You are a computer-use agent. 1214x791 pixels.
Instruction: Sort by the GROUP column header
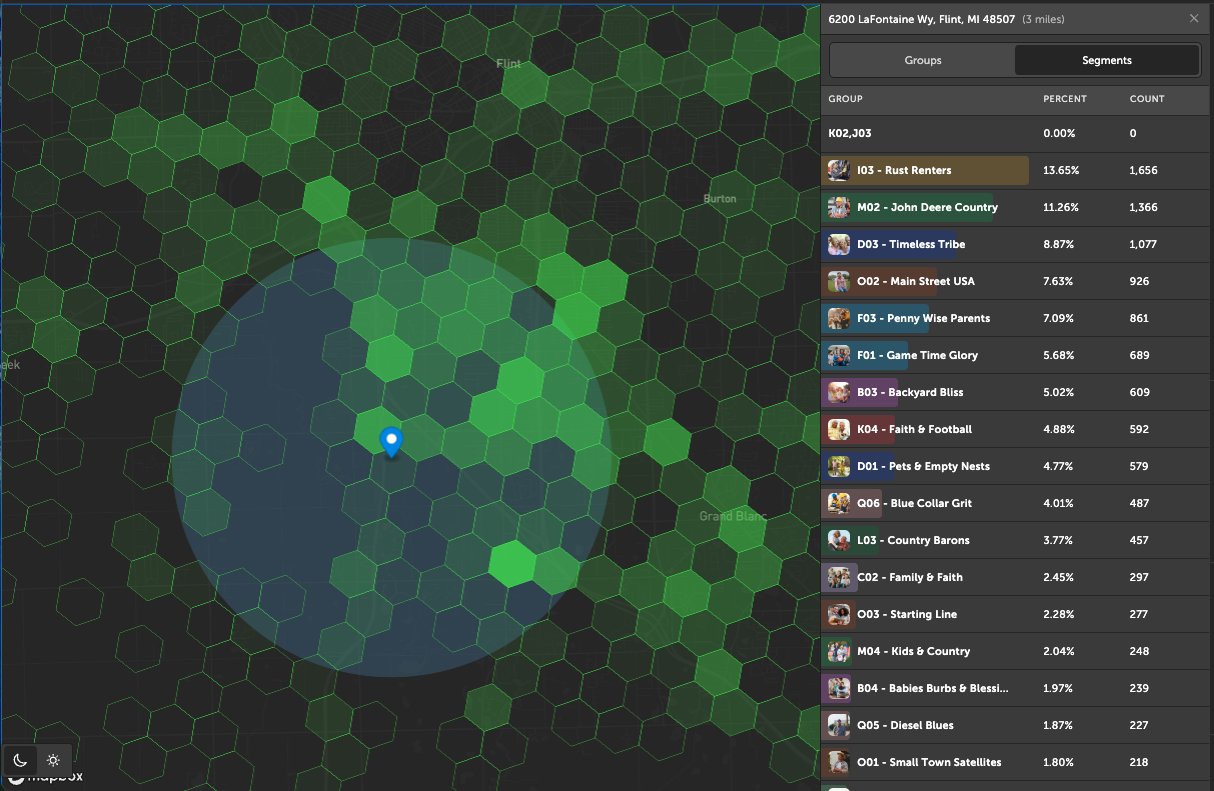(x=845, y=99)
